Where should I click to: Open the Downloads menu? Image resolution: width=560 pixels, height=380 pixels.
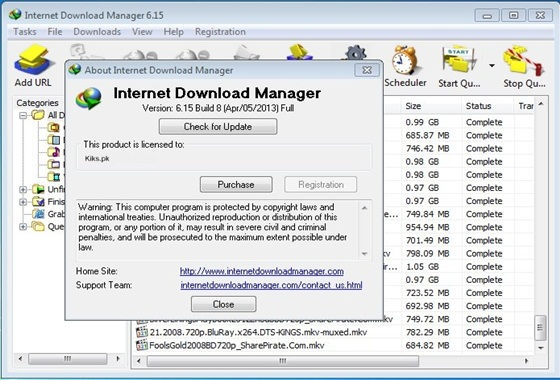point(97,32)
